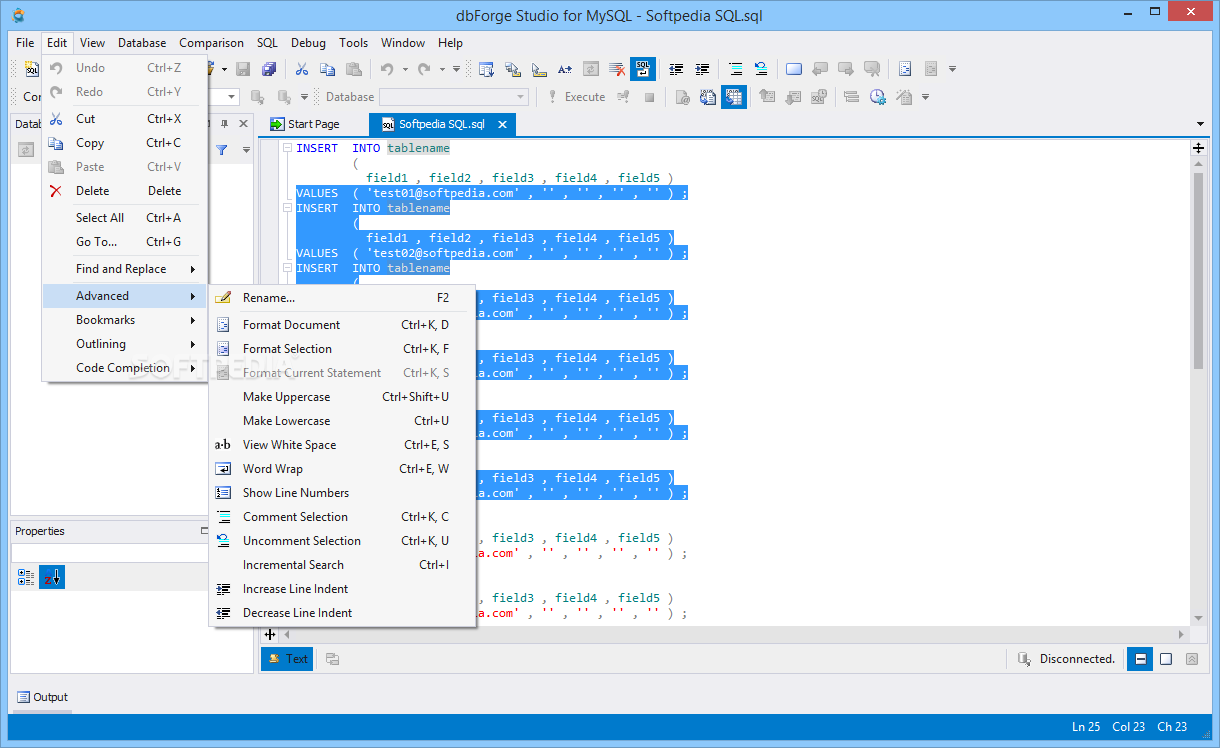Click Format Selection command
Viewport: 1220px width, 748px height.
(x=341, y=349)
